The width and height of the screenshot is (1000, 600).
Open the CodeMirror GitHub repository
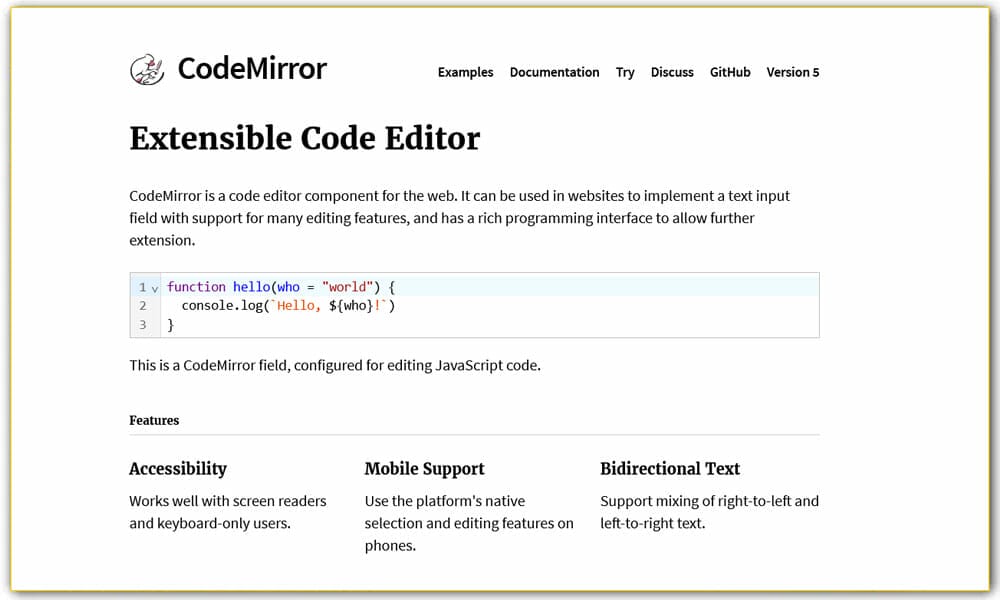click(x=730, y=72)
